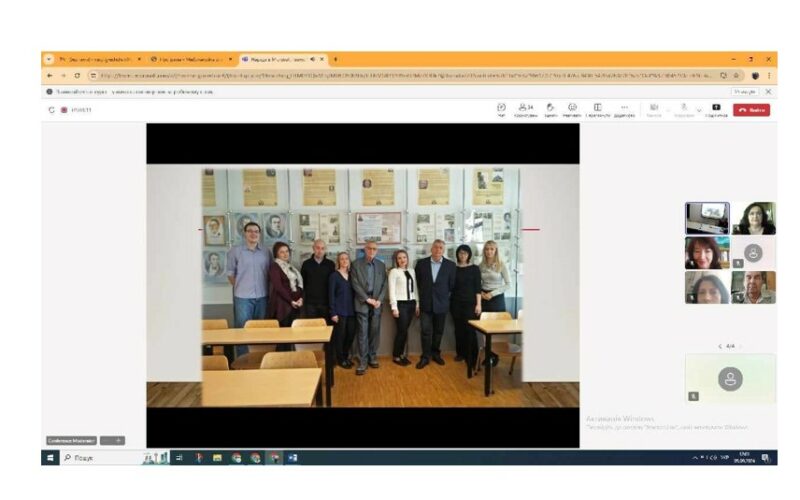Click the browser address bar

[x=400, y=75]
